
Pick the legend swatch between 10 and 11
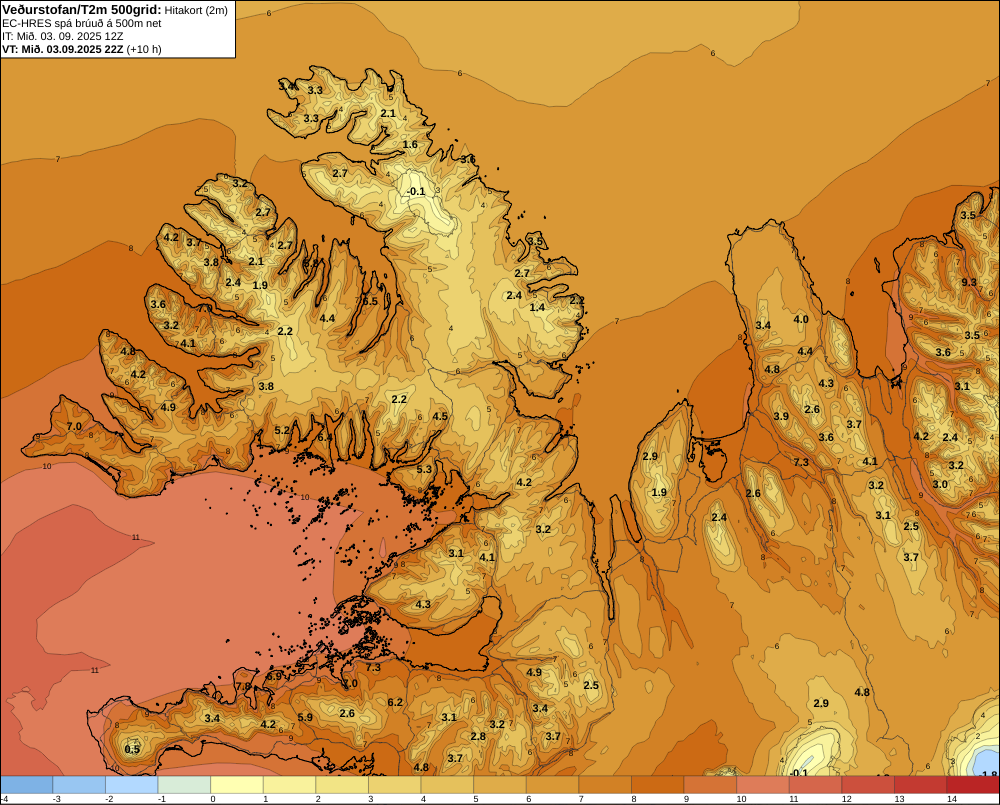763,785
